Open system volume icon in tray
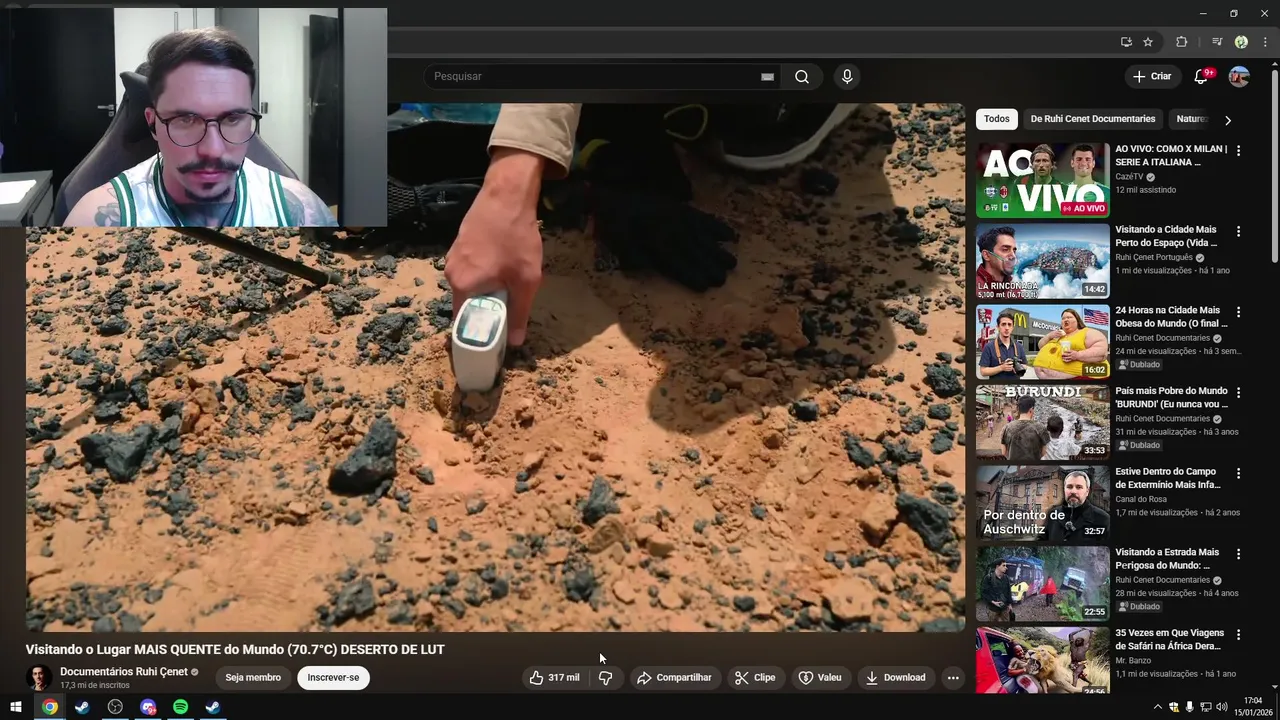Viewport: 1280px width, 720px height. click(1222, 707)
